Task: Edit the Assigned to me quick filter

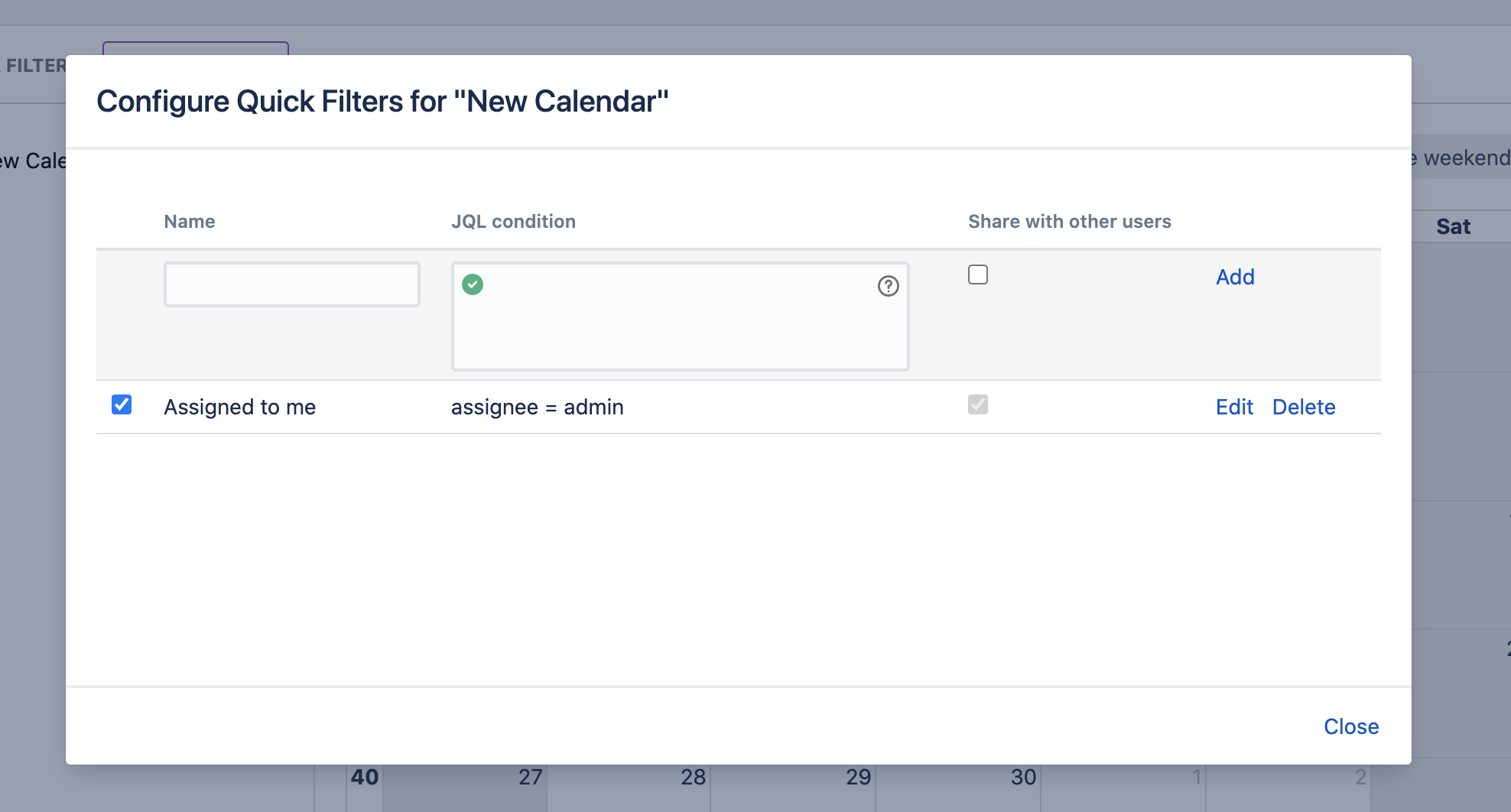Action: tap(1234, 407)
